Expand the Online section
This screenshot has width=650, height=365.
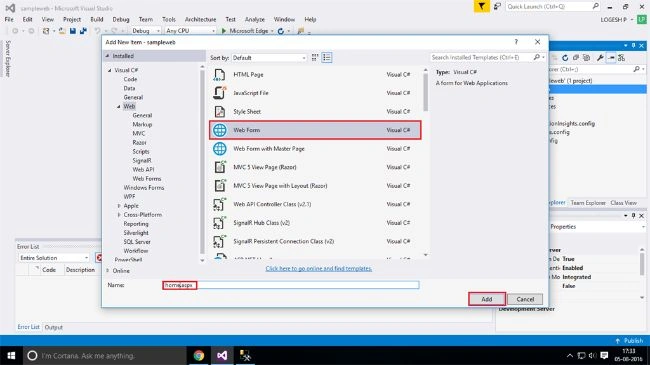[107, 270]
